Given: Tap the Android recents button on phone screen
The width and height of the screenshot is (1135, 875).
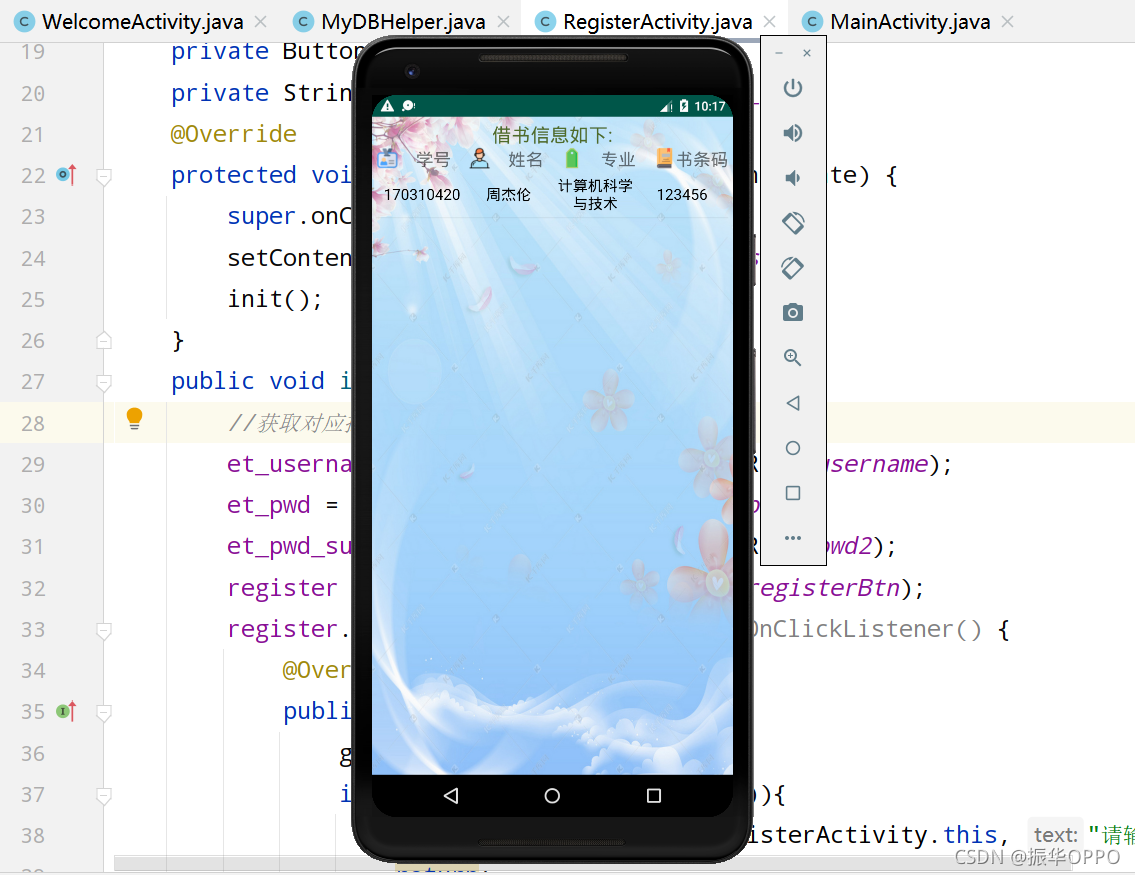Looking at the screenshot, I should (x=654, y=796).
